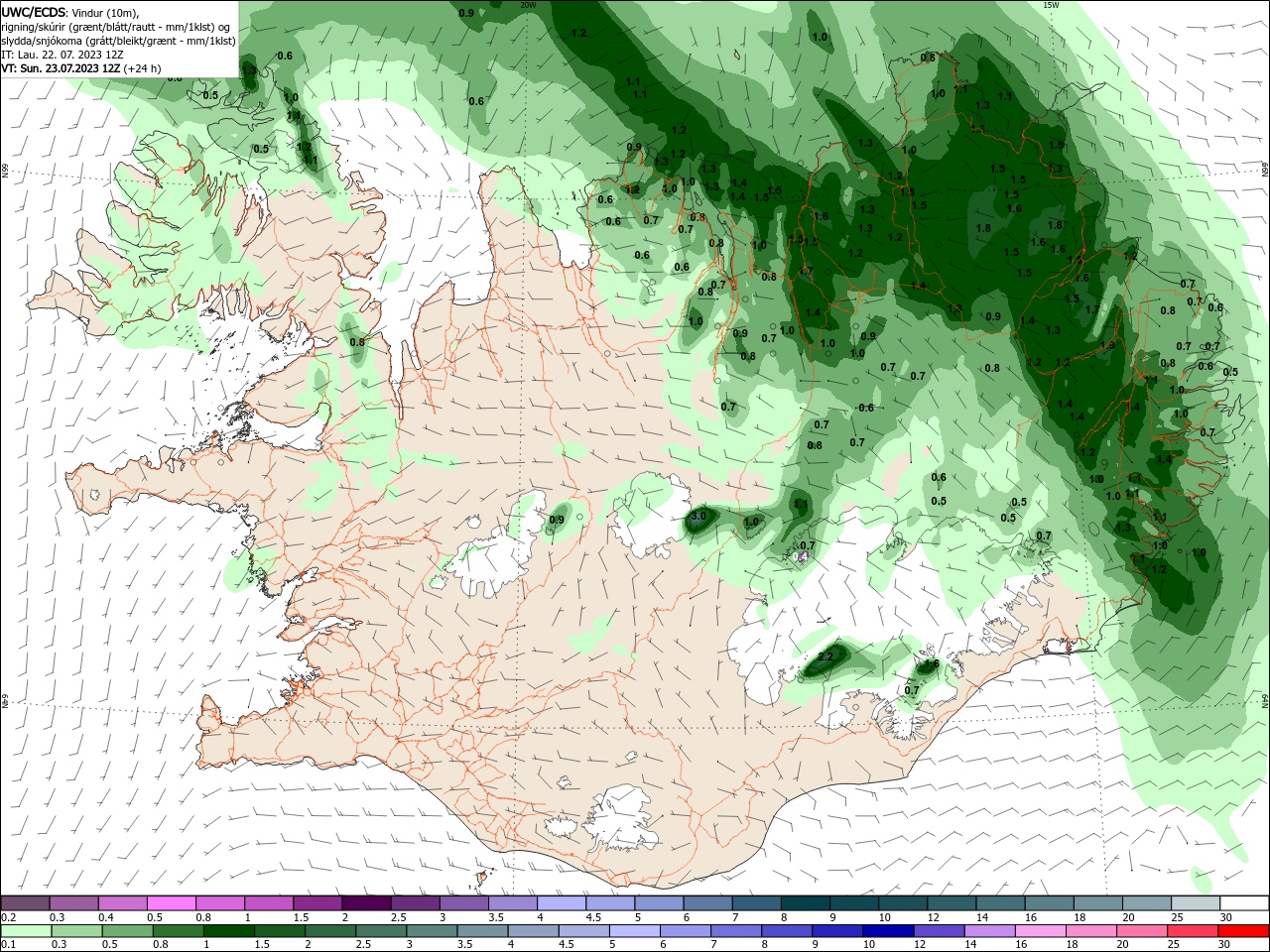This screenshot has width=1270, height=952.
Task: Click the 15W longitude label
Action: (x=1051, y=5)
